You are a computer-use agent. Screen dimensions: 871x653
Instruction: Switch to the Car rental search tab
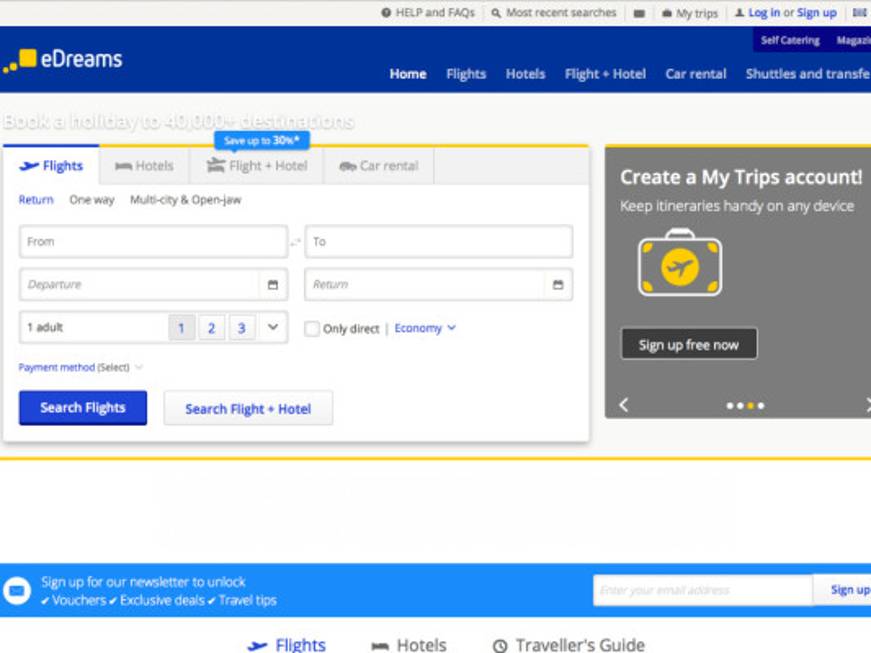(x=379, y=165)
